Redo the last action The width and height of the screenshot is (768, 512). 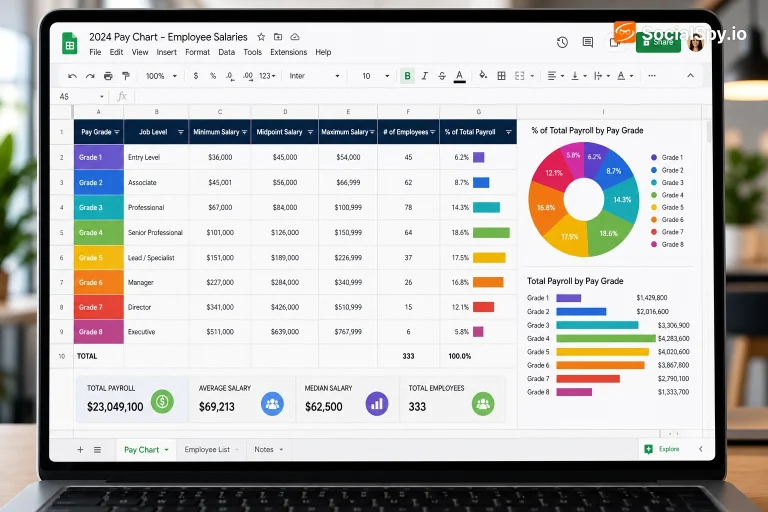tap(90, 76)
